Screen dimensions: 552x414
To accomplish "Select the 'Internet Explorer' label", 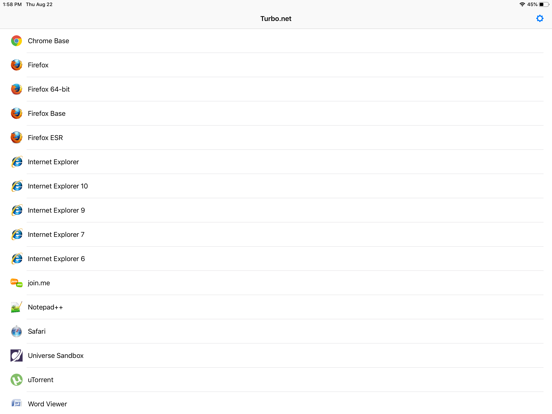I will tap(53, 162).
